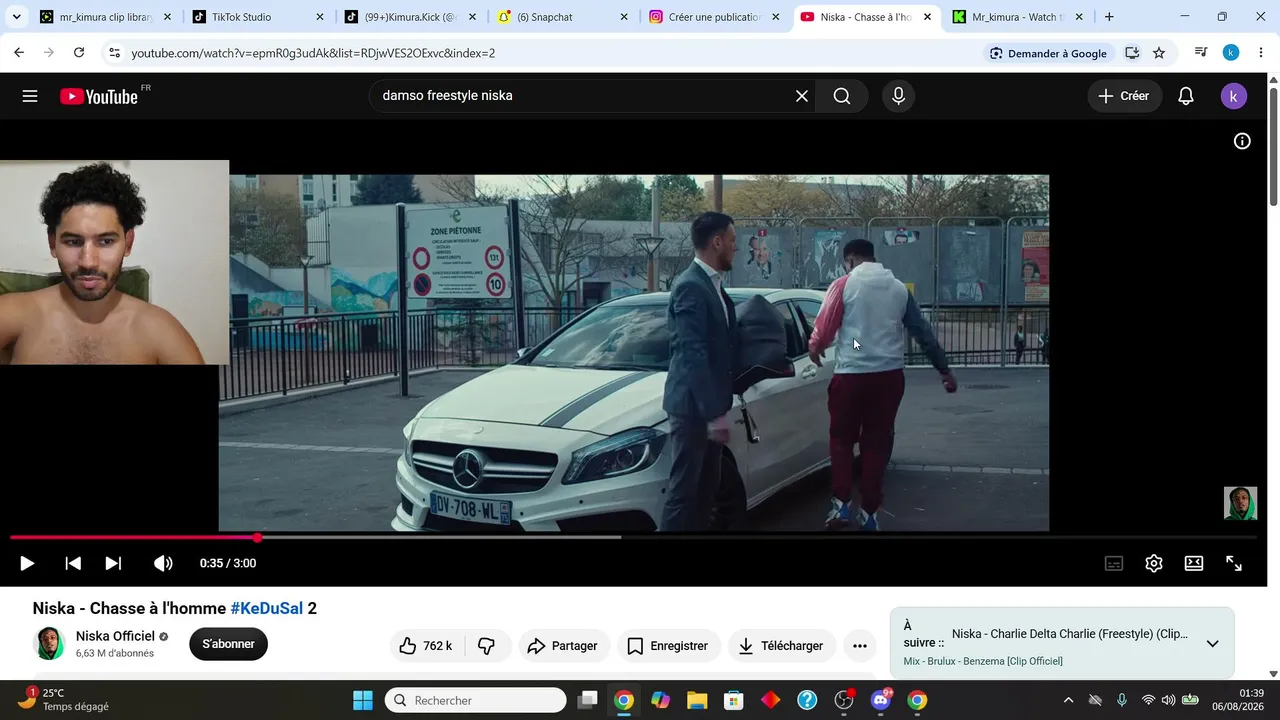Open a new browser tab
The height and width of the screenshot is (720, 1280).
tap(1109, 17)
